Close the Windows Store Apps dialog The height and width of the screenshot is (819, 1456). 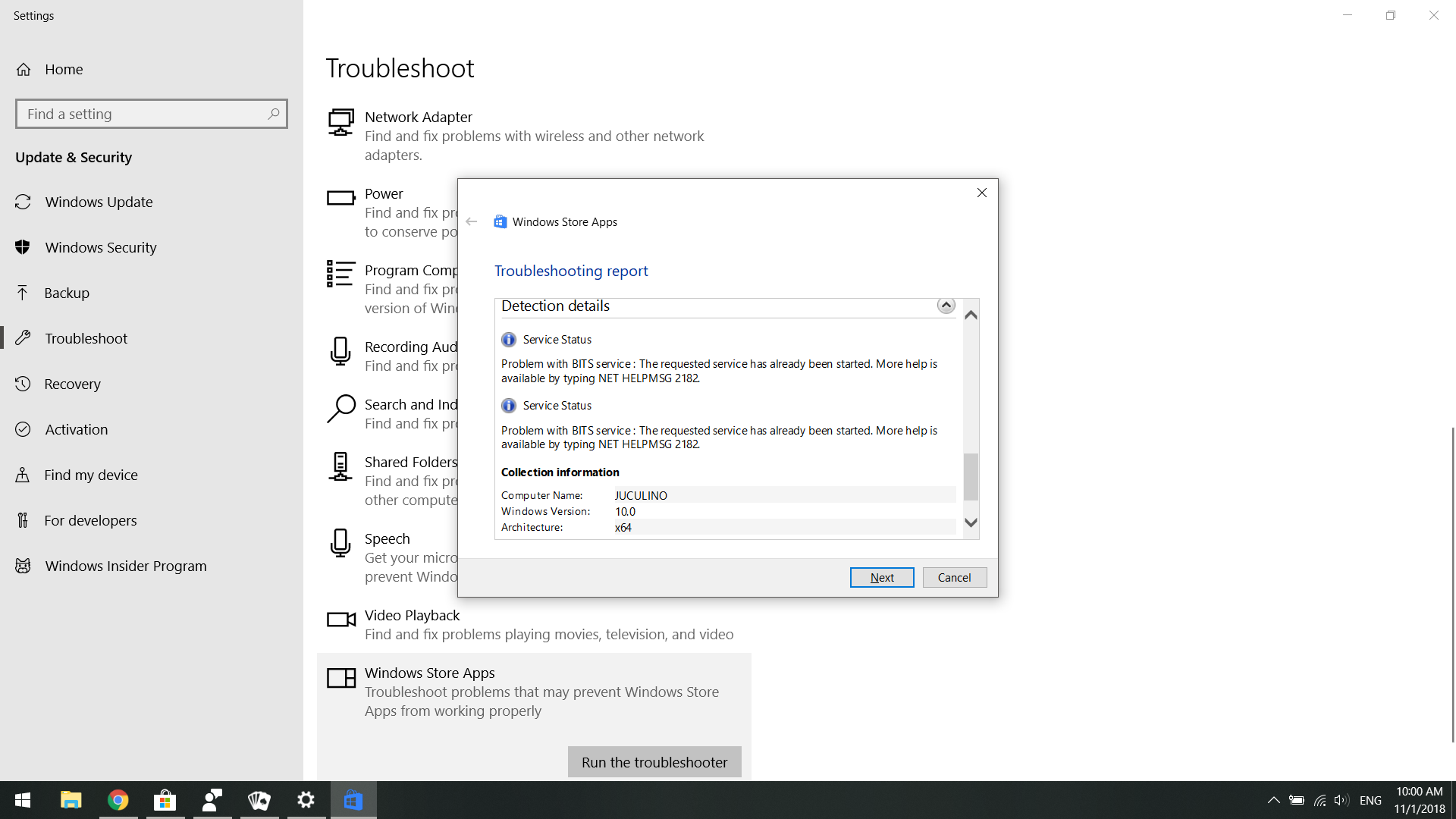pos(982,193)
